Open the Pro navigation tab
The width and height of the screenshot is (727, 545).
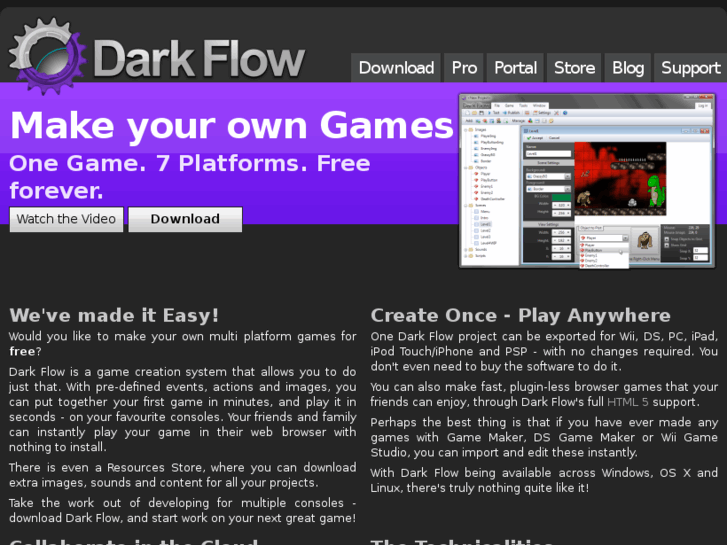pos(464,68)
